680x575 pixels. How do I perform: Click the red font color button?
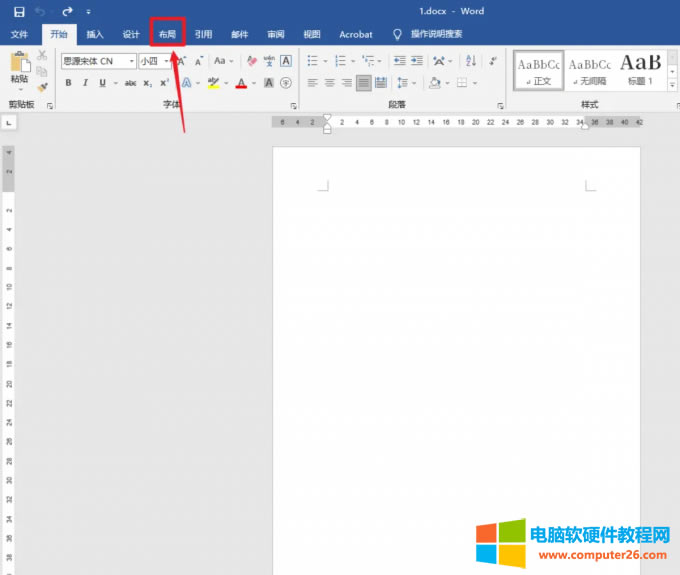241,83
